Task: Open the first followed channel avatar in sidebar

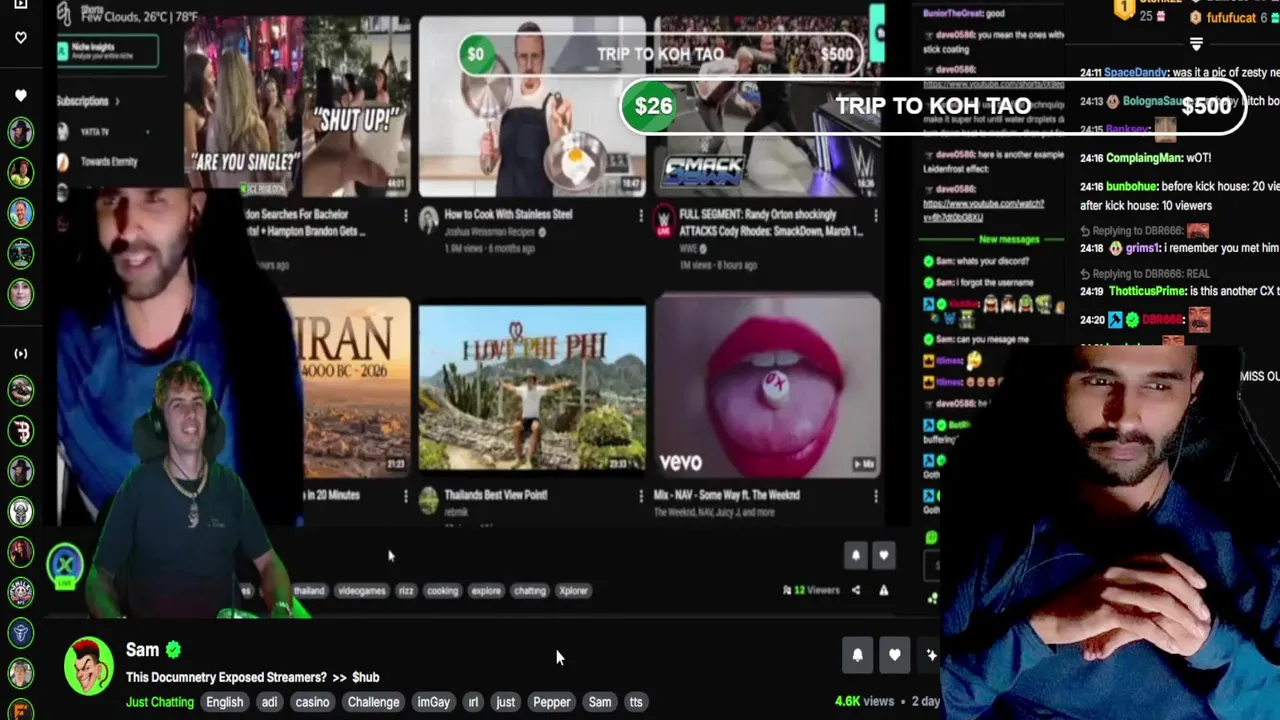Action: [x=21, y=132]
